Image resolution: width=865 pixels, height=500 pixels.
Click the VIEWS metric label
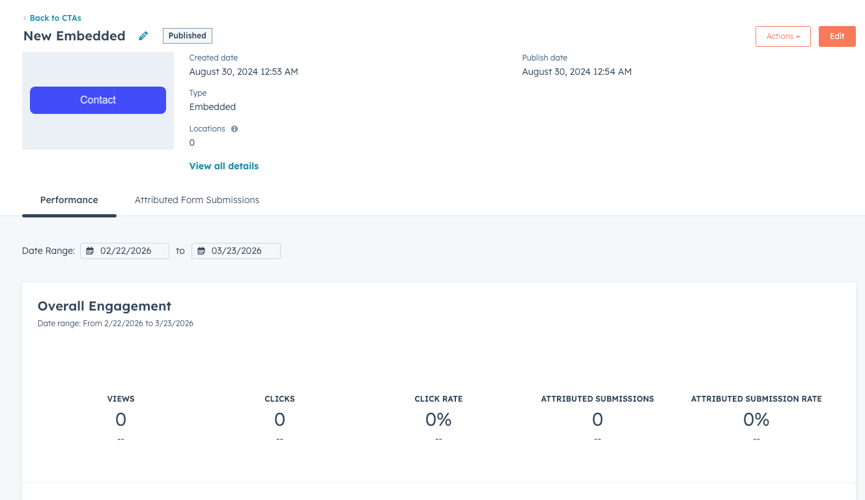[121, 399]
